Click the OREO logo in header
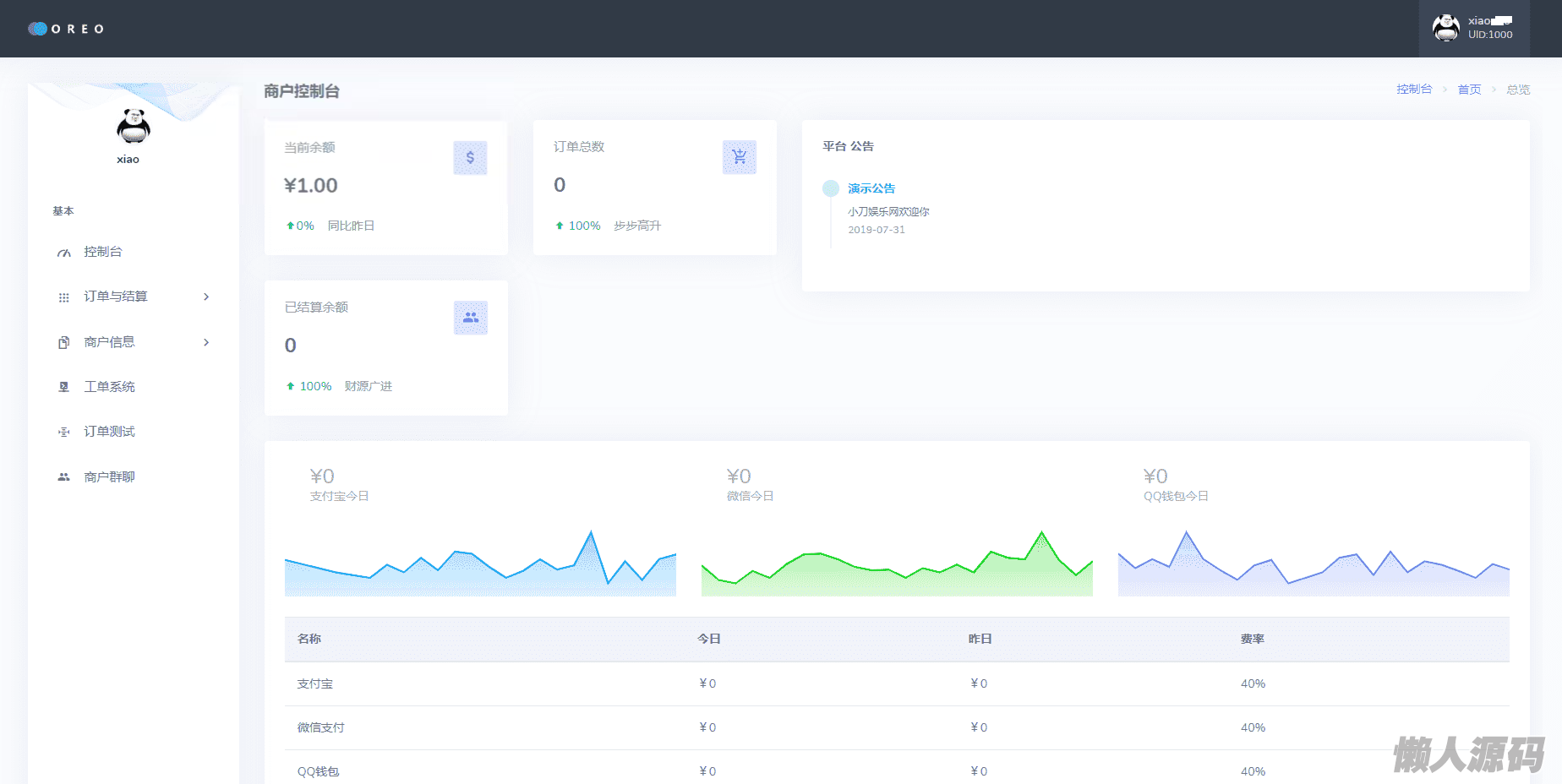This screenshot has width=1562, height=784. [66, 29]
